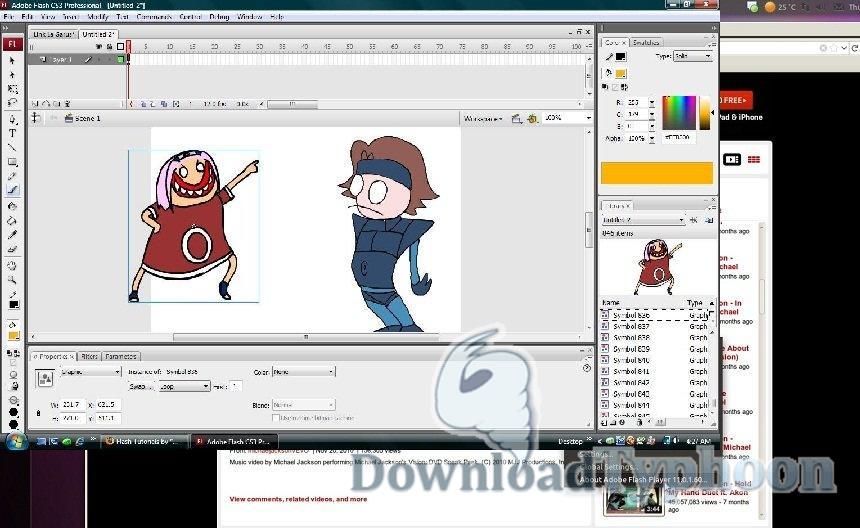
Task: Select the Line tool
Action: pyautogui.click(x=13, y=147)
